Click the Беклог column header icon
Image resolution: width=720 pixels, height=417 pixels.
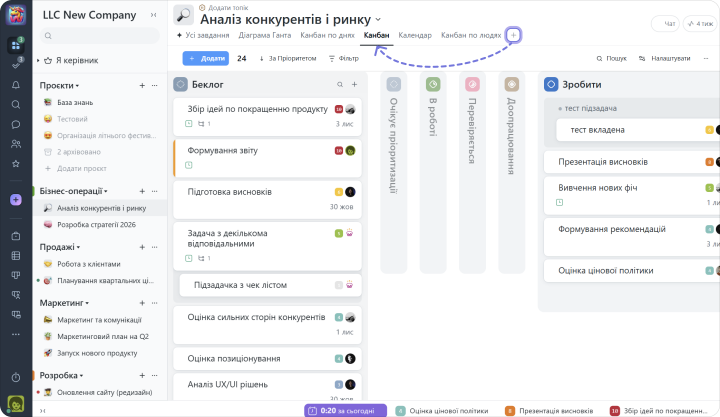[180, 85]
